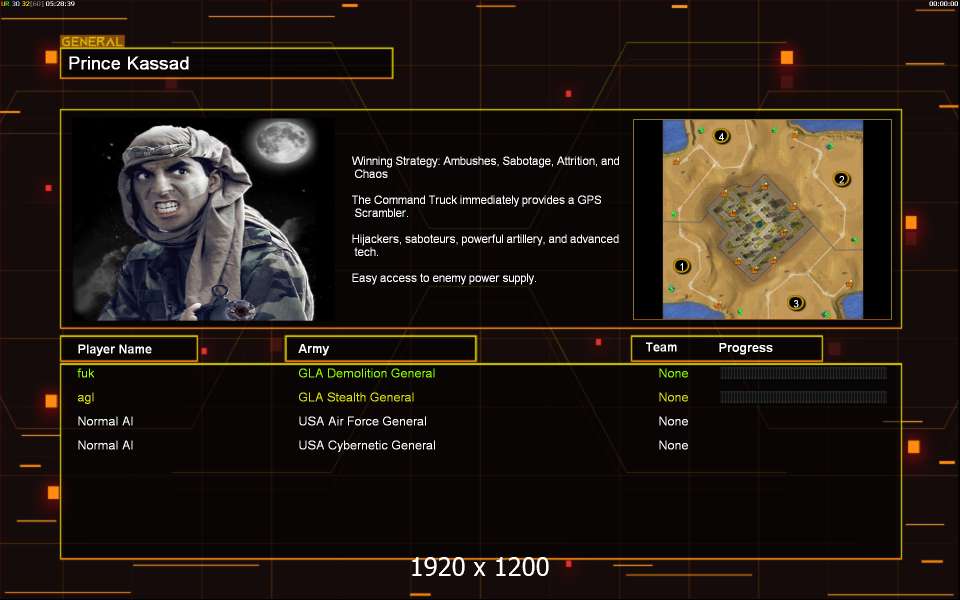Viewport: 960px width, 600px height.
Task: Select the Progress column header
Action: click(745, 348)
